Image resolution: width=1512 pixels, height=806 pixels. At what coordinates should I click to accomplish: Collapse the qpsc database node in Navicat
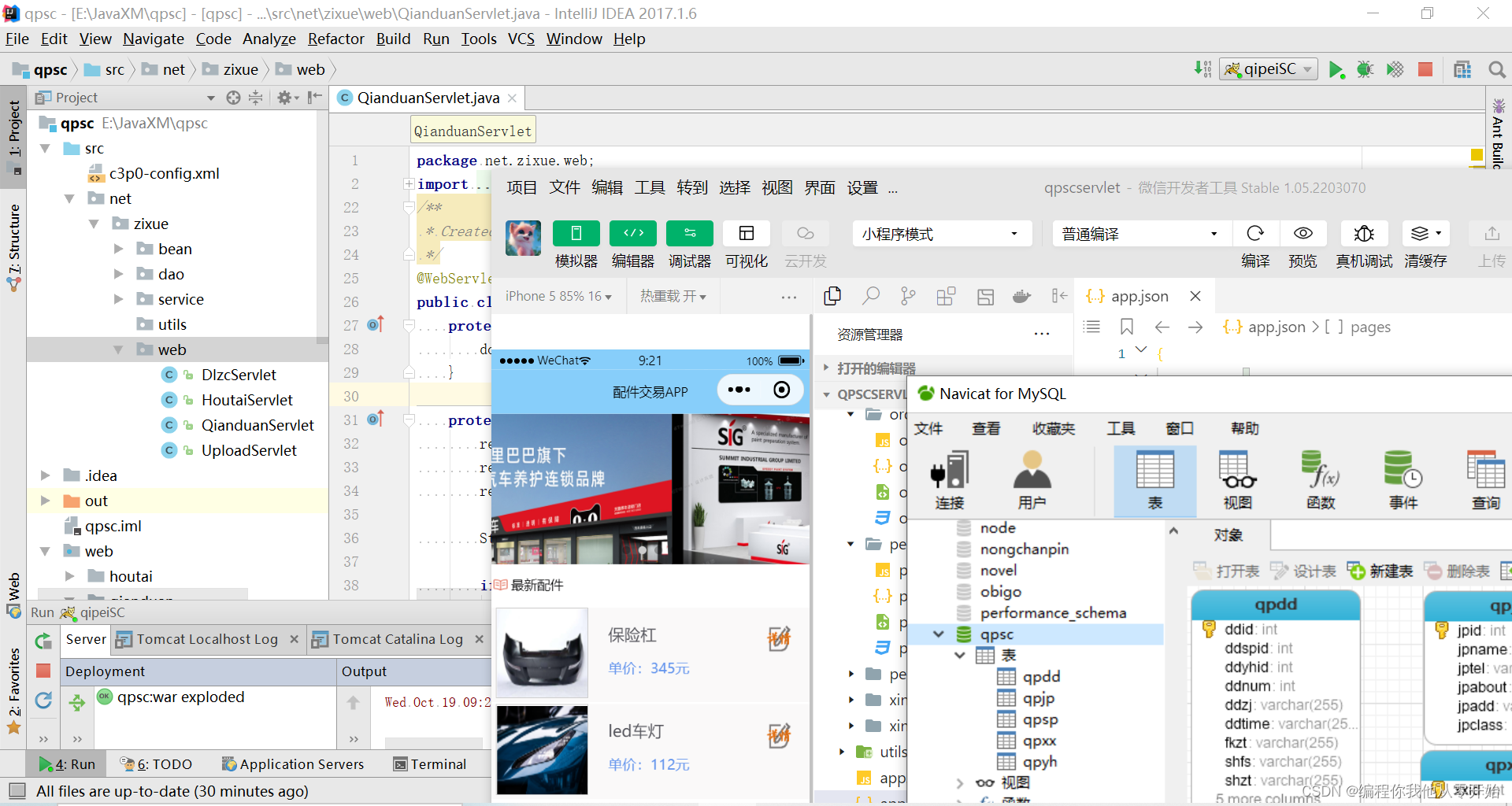coord(939,634)
